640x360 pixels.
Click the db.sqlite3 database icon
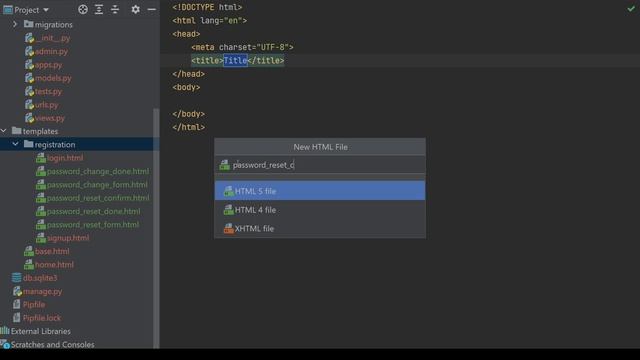point(16,278)
